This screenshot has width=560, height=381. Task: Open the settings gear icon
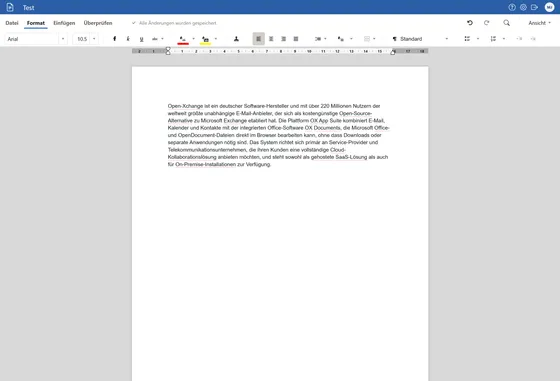point(523,7)
